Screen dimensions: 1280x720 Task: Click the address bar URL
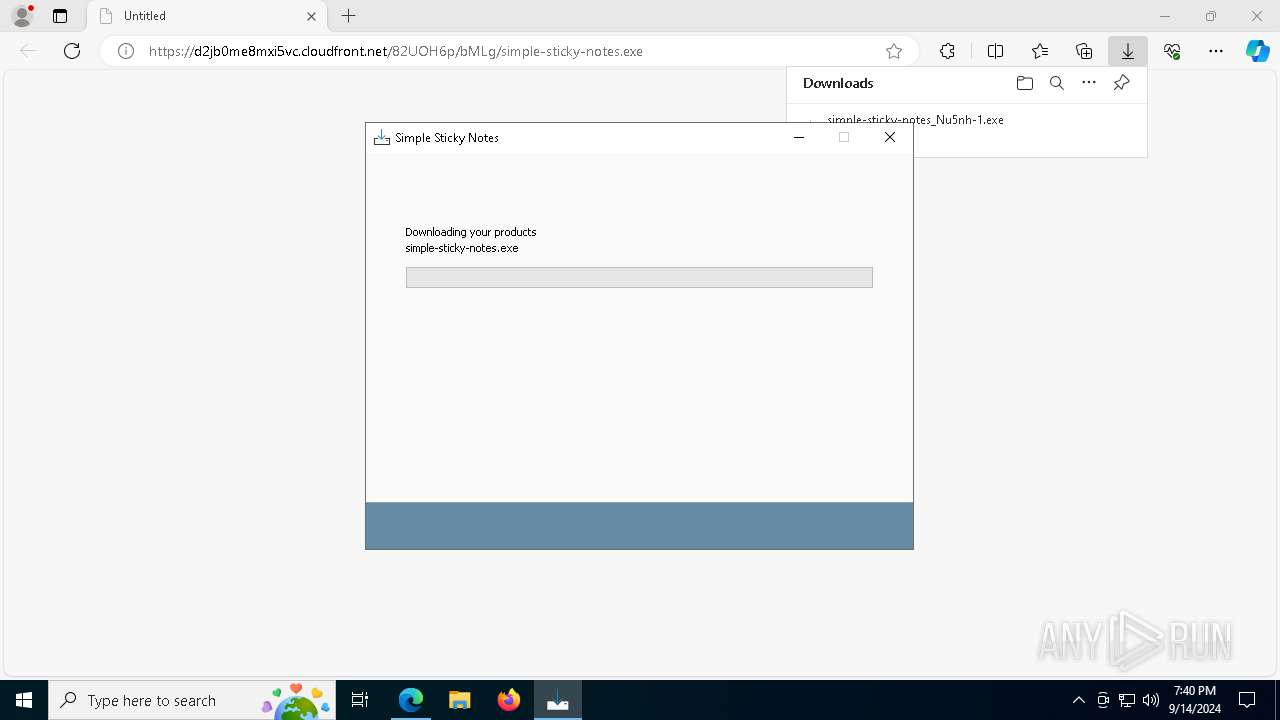tap(396, 51)
